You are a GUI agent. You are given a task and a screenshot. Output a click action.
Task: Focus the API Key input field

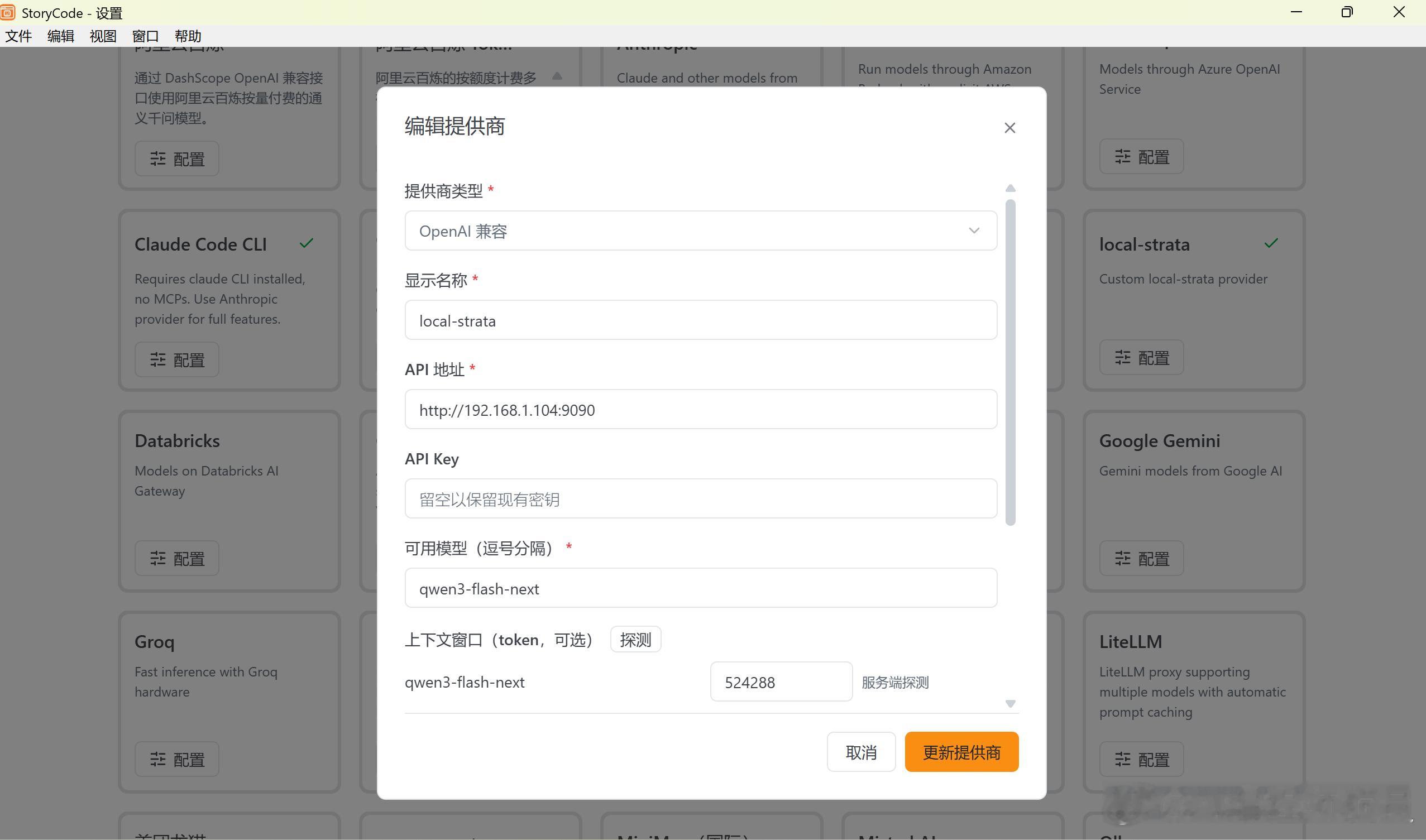coord(700,498)
